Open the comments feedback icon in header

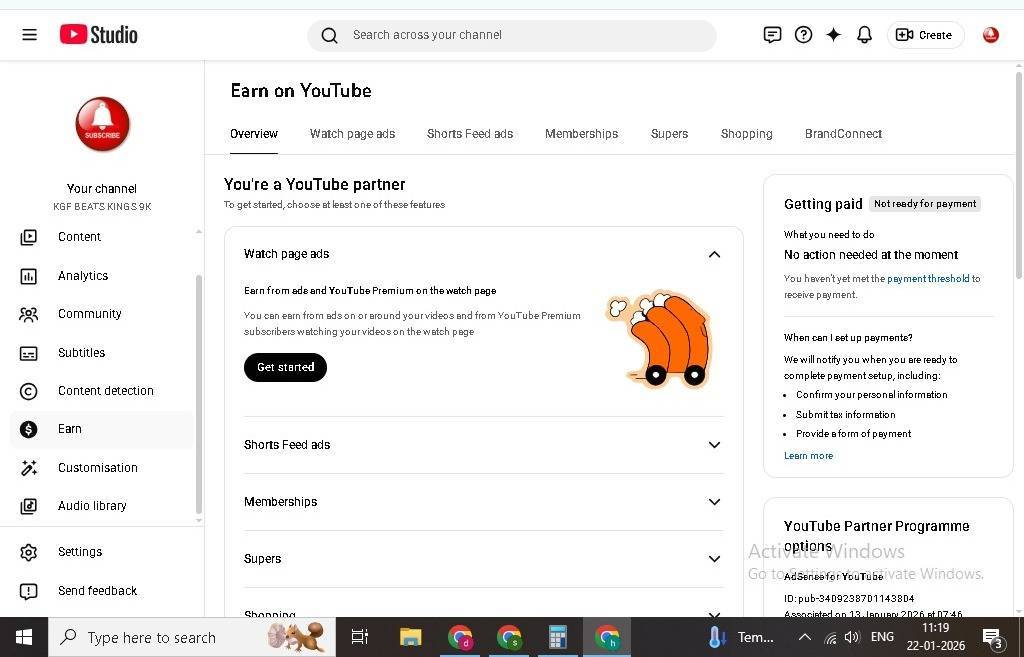pos(772,35)
